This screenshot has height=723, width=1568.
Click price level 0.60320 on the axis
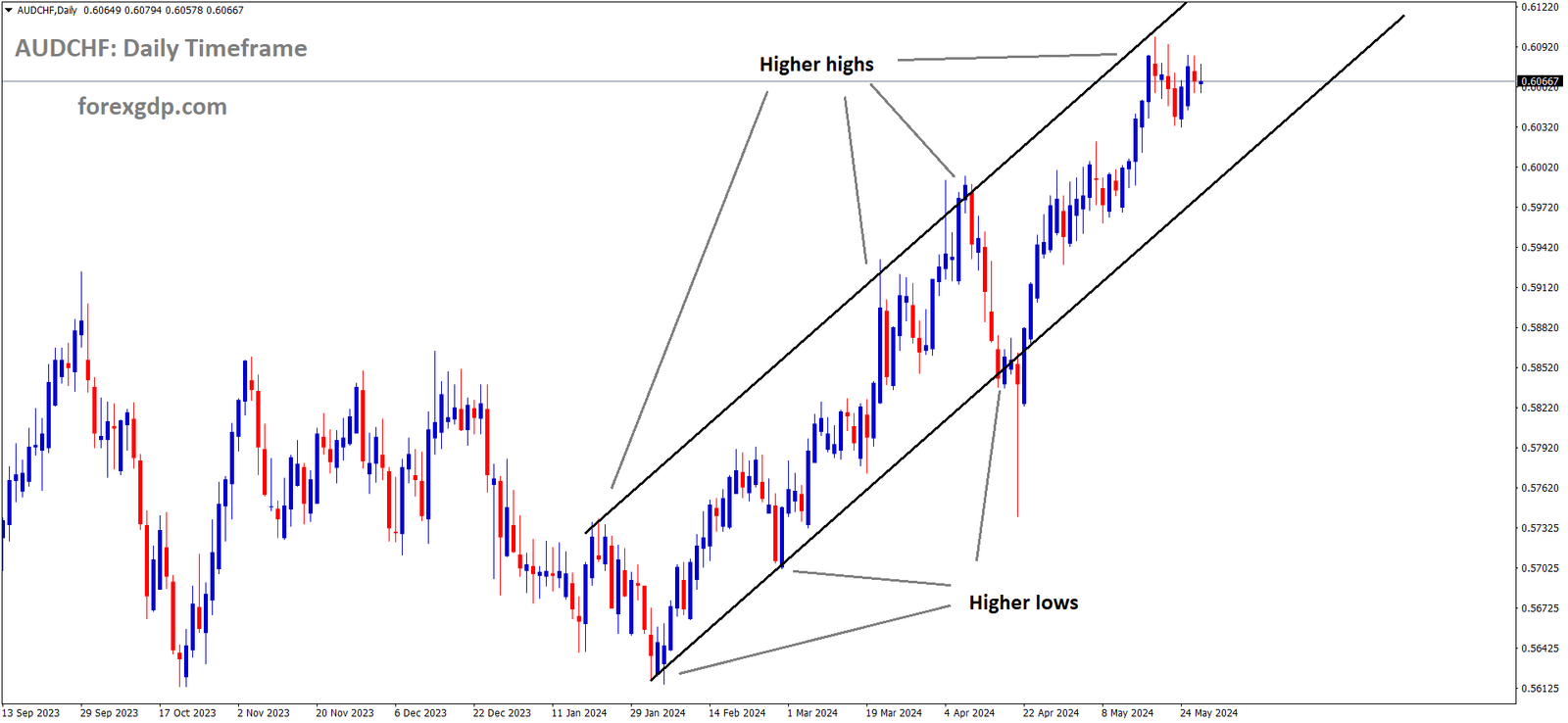tap(1540, 127)
